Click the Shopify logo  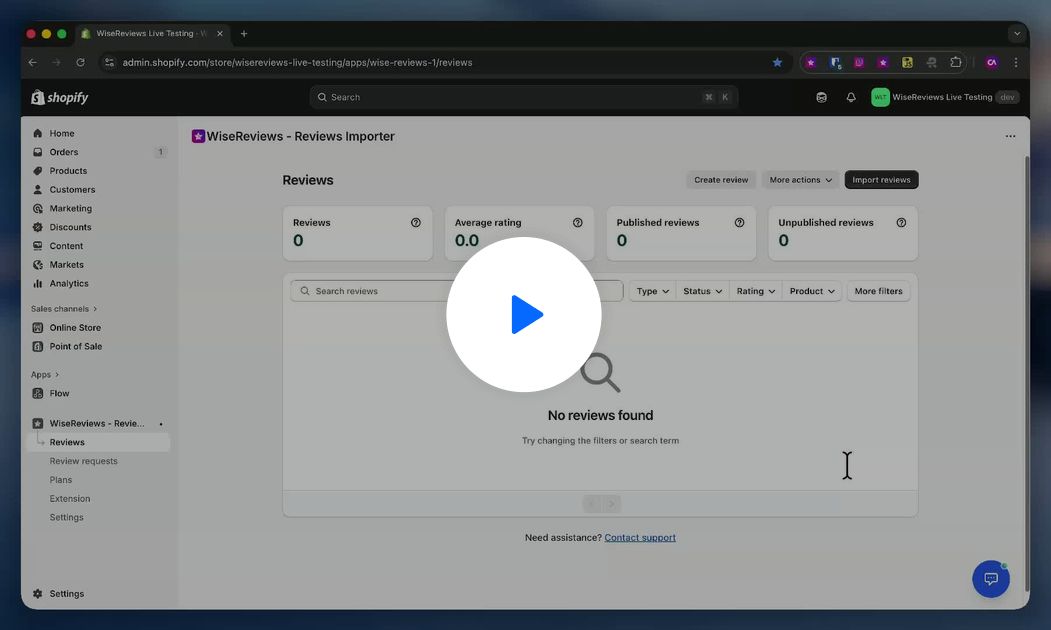tap(60, 97)
